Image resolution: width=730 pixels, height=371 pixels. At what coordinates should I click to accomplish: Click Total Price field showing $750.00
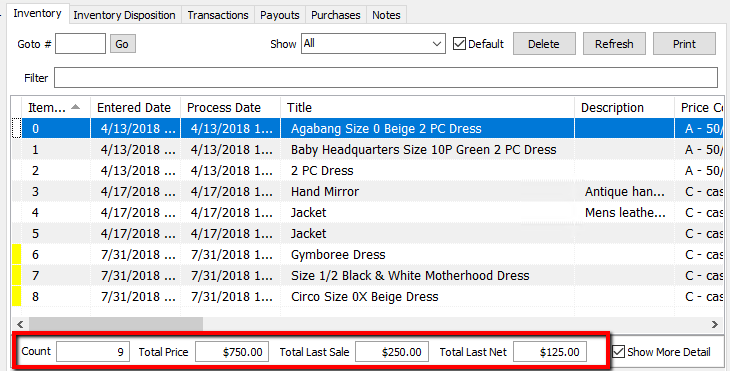tap(232, 351)
